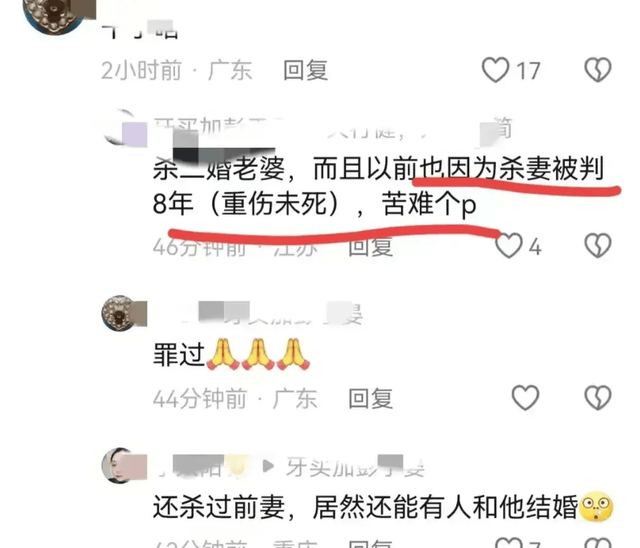Reply to the 46分钟前 江苏 comment
The height and width of the screenshot is (548, 640).
coord(371,246)
